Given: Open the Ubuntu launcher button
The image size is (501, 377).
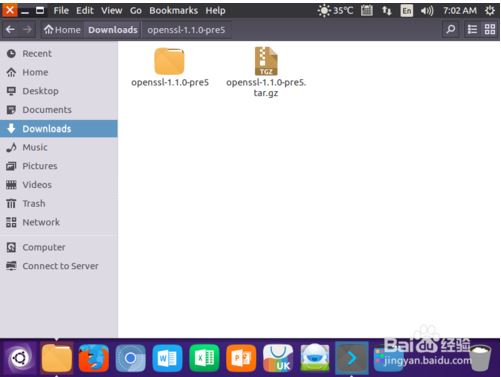Looking at the screenshot, I should tap(19, 359).
